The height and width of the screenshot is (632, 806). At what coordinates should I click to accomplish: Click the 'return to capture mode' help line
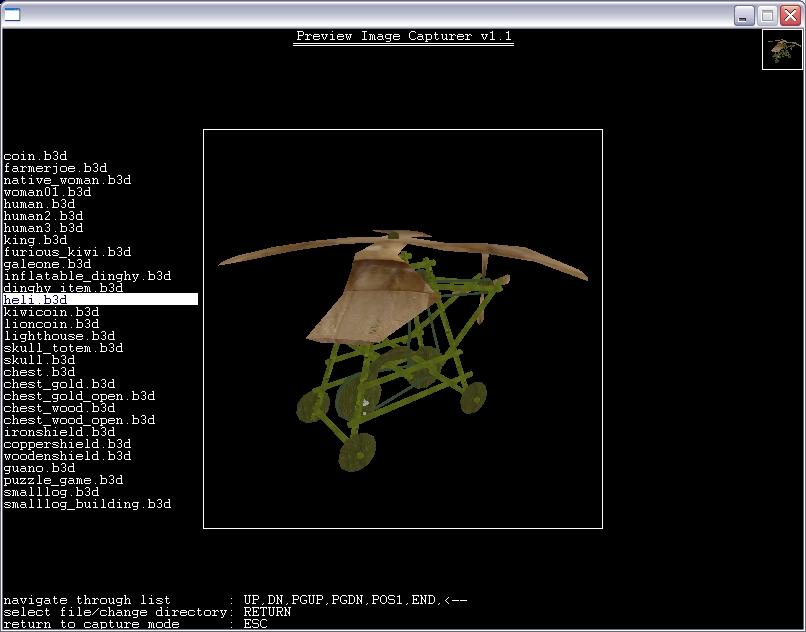click(135, 624)
